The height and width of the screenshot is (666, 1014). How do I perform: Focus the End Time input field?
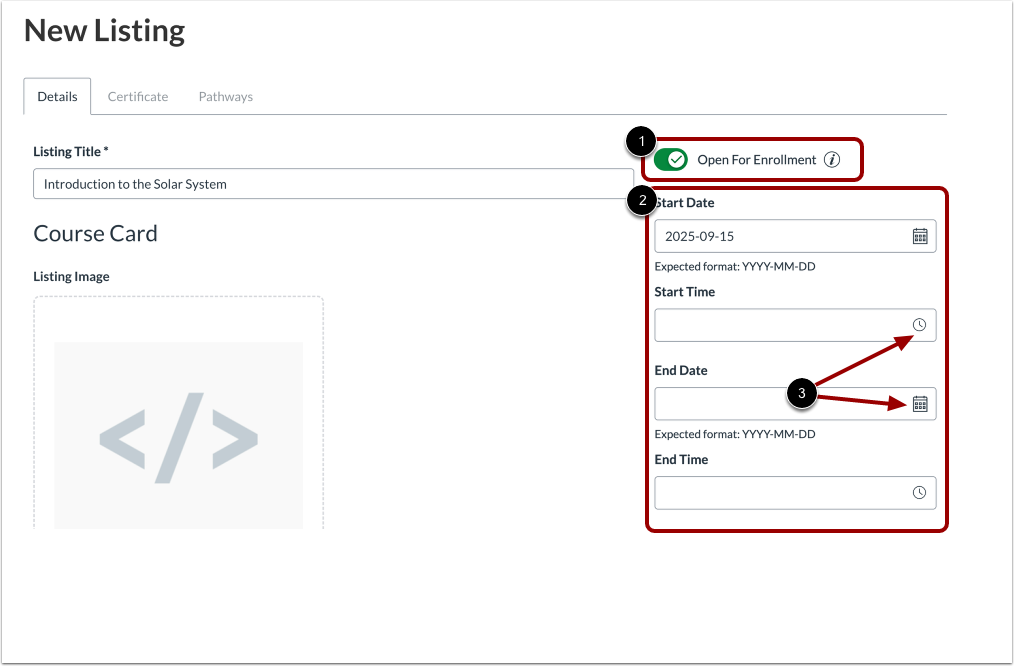(795, 493)
